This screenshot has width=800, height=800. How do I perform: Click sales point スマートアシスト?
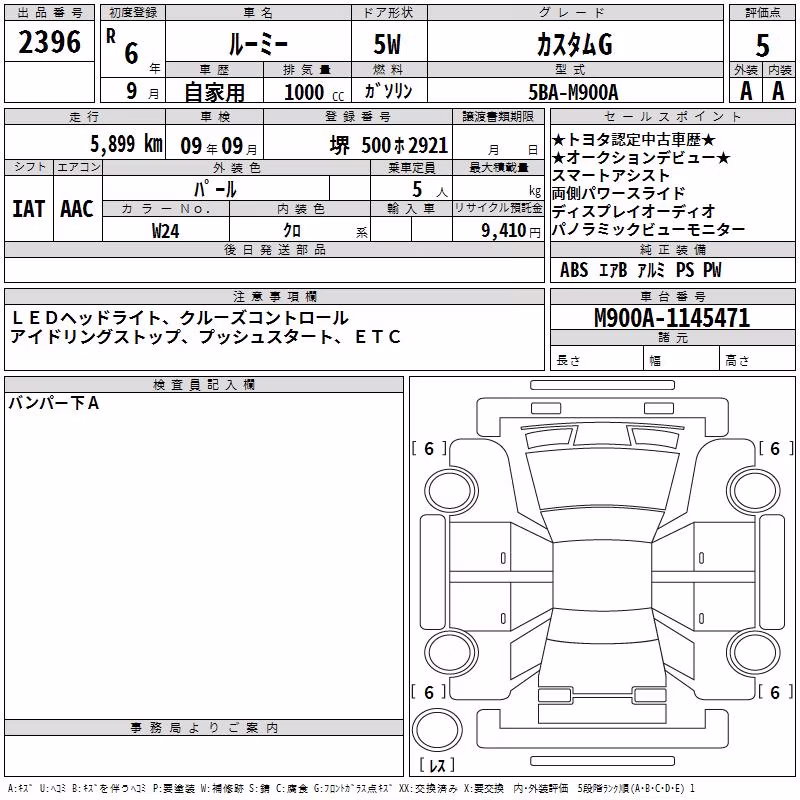tap(611, 176)
